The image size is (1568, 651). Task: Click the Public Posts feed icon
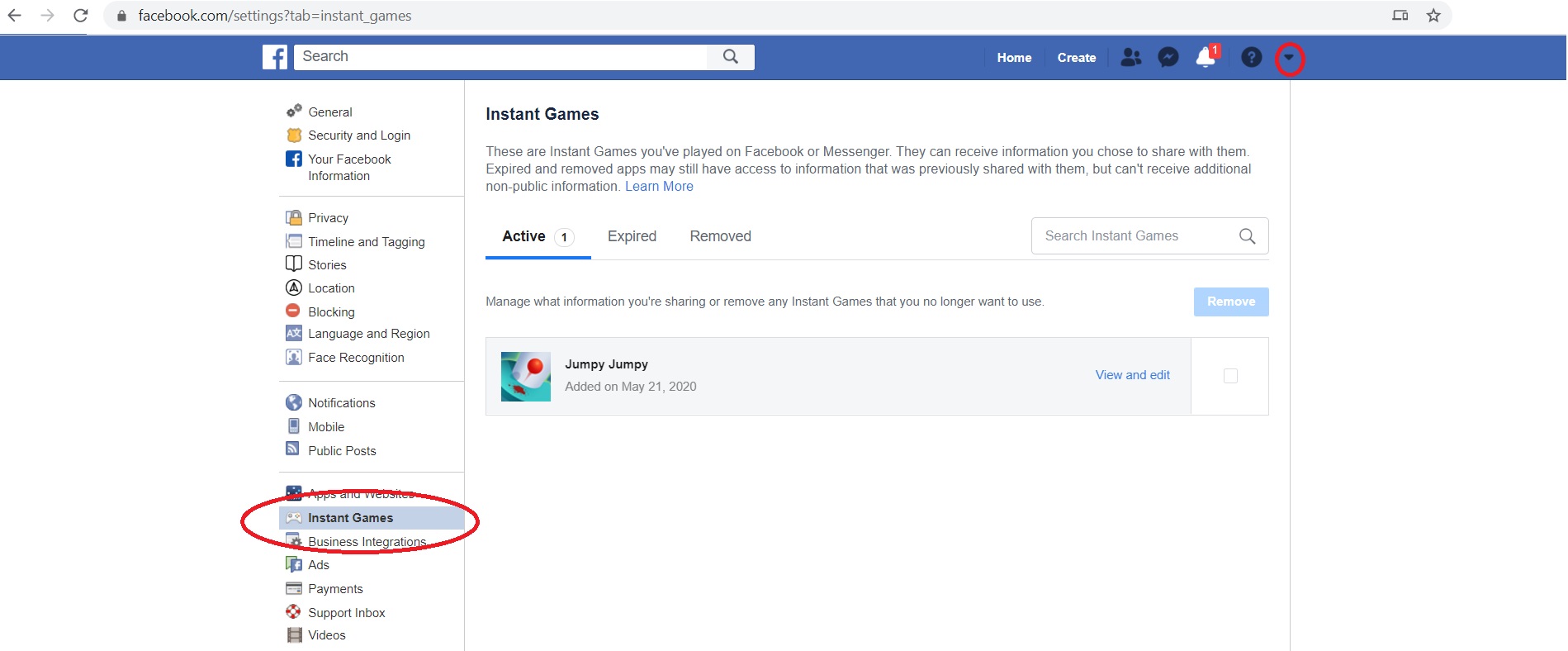(293, 449)
